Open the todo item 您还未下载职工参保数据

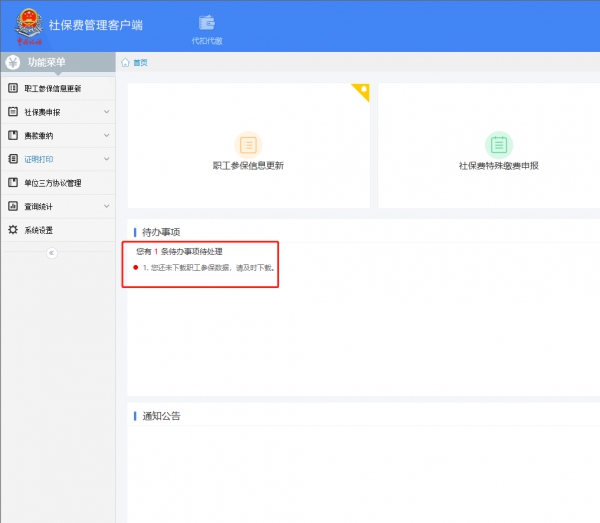coord(209,268)
